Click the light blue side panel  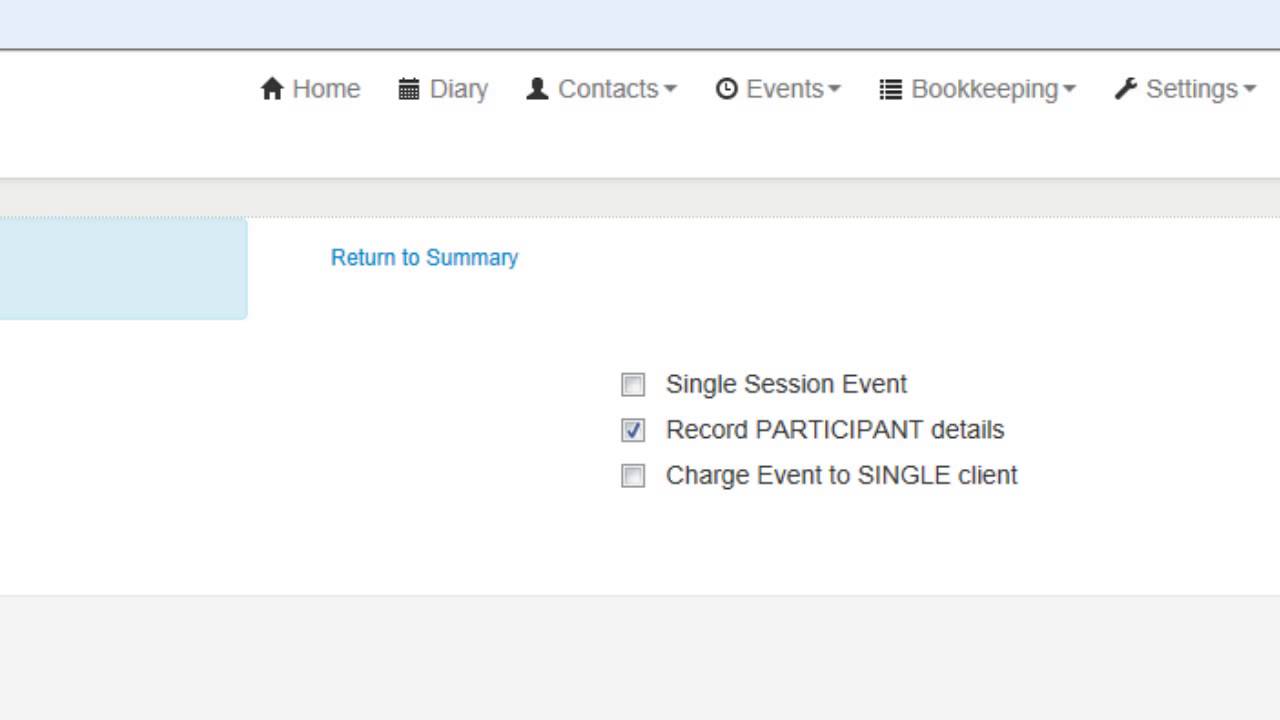(x=122, y=268)
